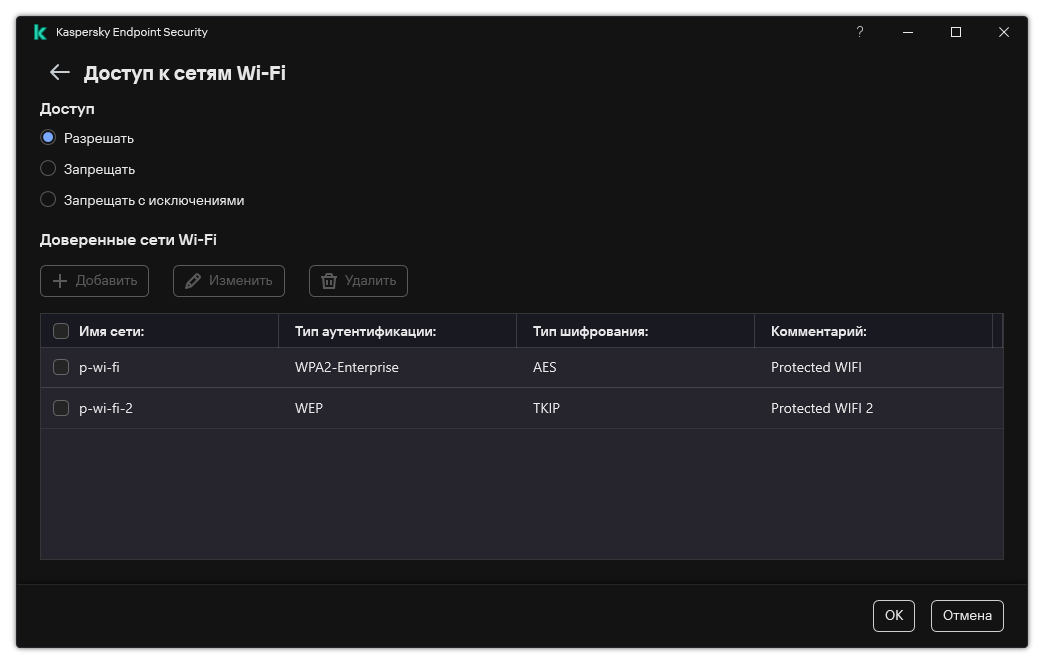Minimize the Kaspersky Endpoint Security window
1044x664 pixels.
[908, 32]
